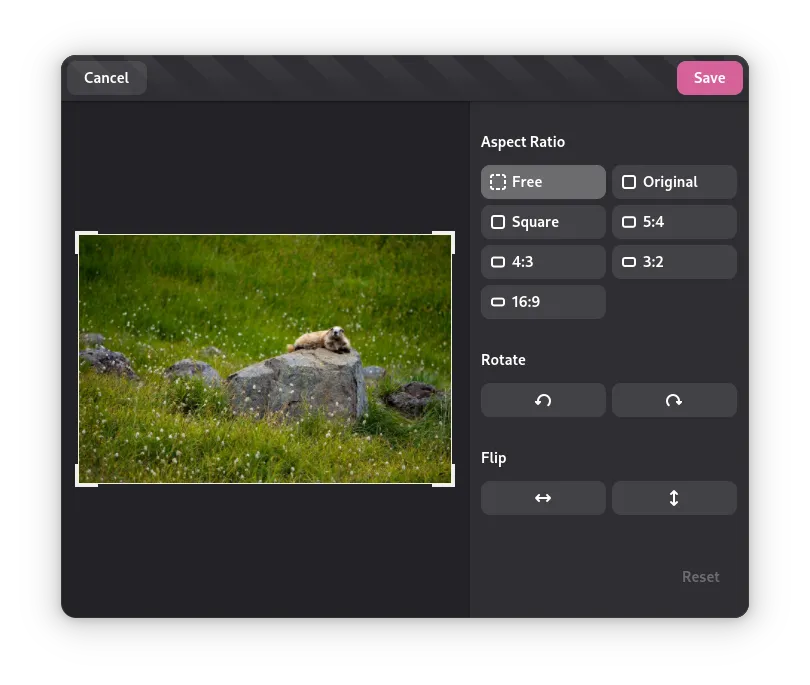Screen dimensions: 810x685
Task: Click the bottom-left crop handle
Action: coord(79,482)
